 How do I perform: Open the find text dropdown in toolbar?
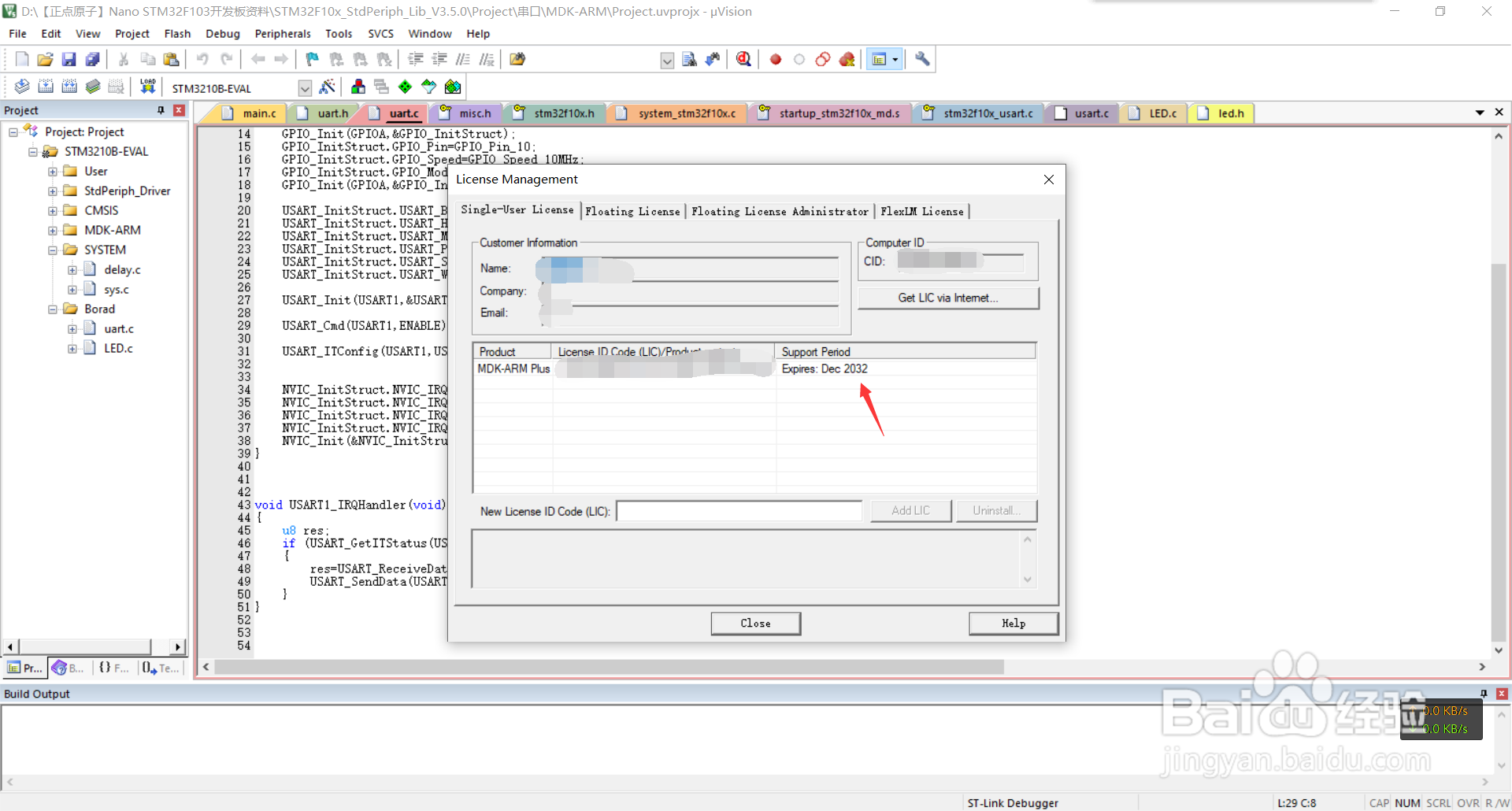(667, 60)
